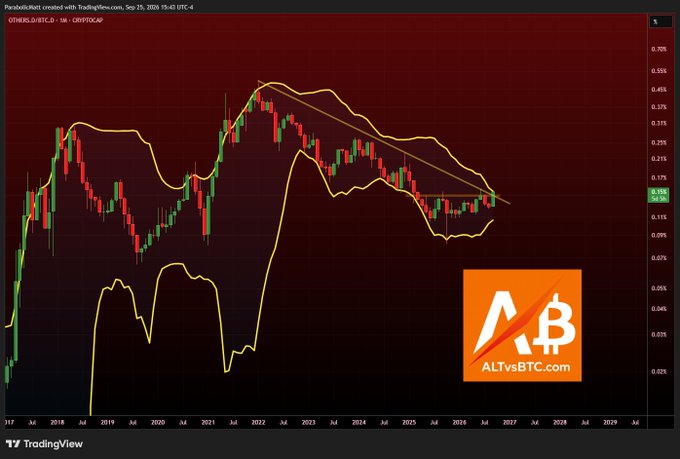The height and width of the screenshot is (459, 680).
Task: Click the 2022 time axis label
Action: (258, 422)
